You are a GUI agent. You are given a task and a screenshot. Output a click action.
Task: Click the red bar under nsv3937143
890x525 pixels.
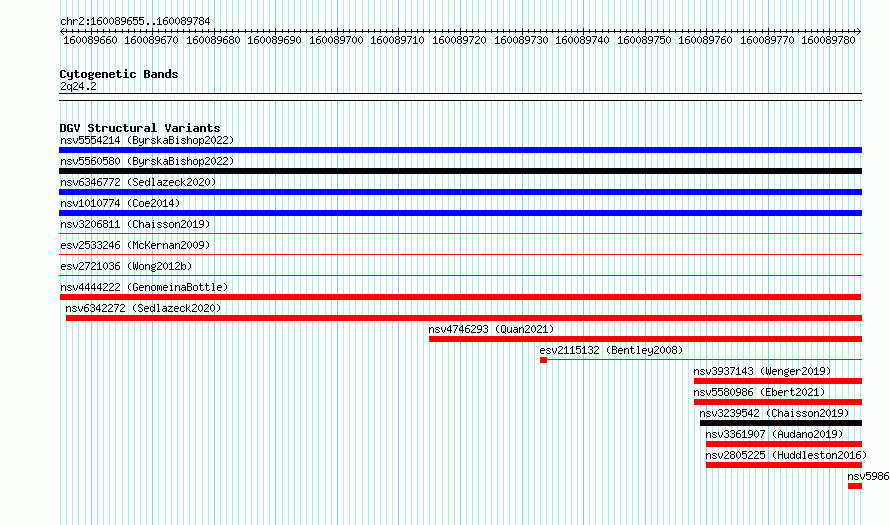tap(778, 381)
